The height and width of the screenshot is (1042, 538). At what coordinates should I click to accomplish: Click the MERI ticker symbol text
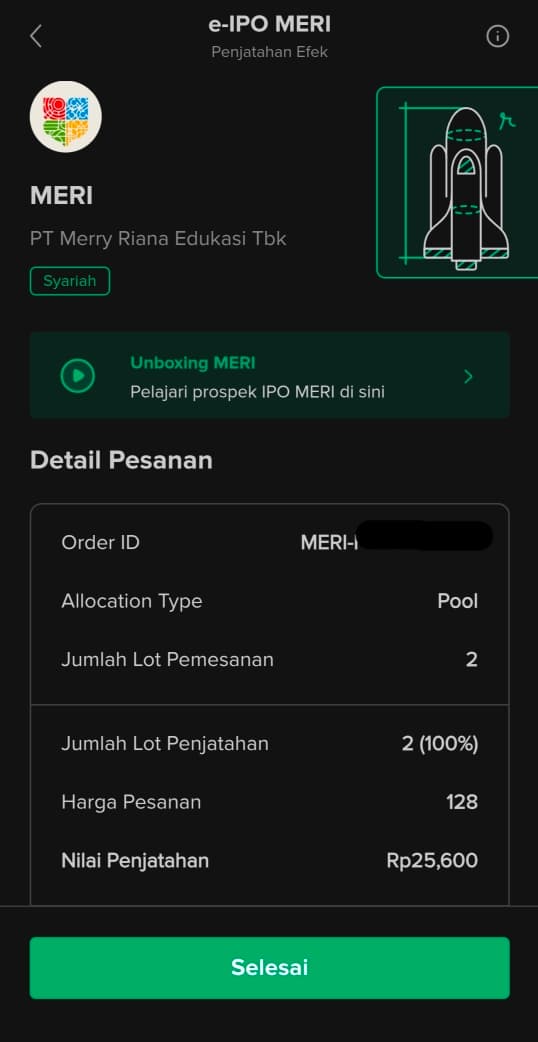click(x=62, y=196)
